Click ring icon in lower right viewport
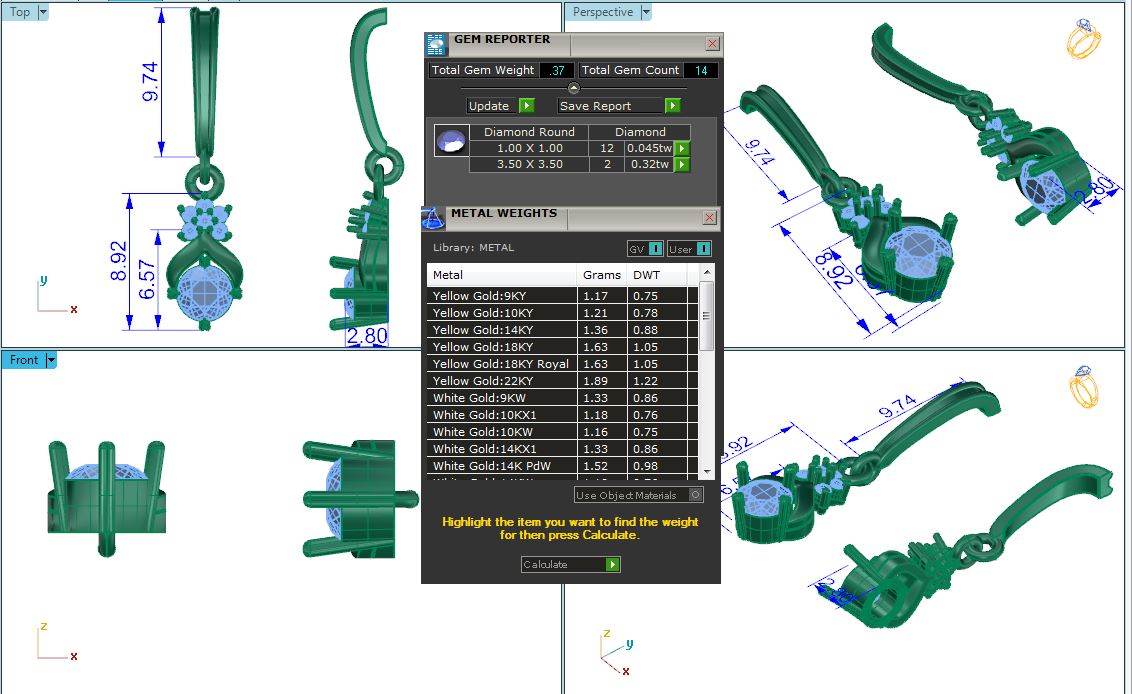This screenshot has height=694, width=1132. [1084, 387]
